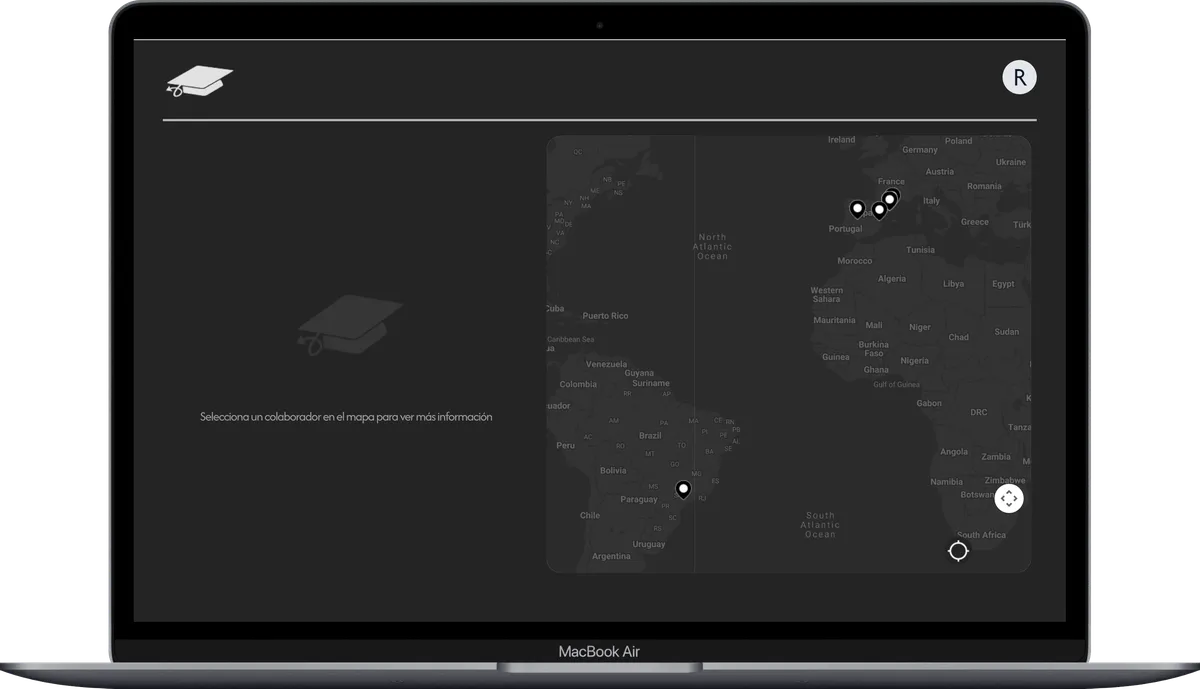
Task: Click Morocco on the map
Action: [854, 261]
